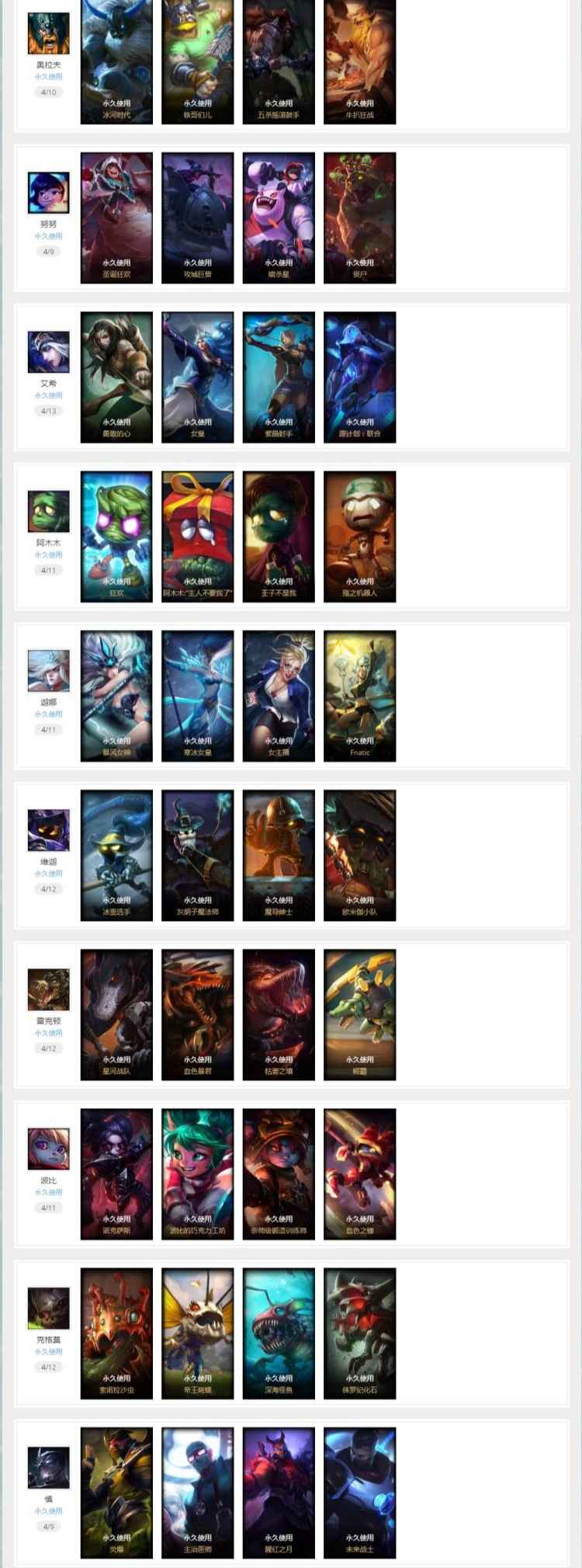Select the 深海怪鱼 Kog'Maw skin card

(x=279, y=1333)
